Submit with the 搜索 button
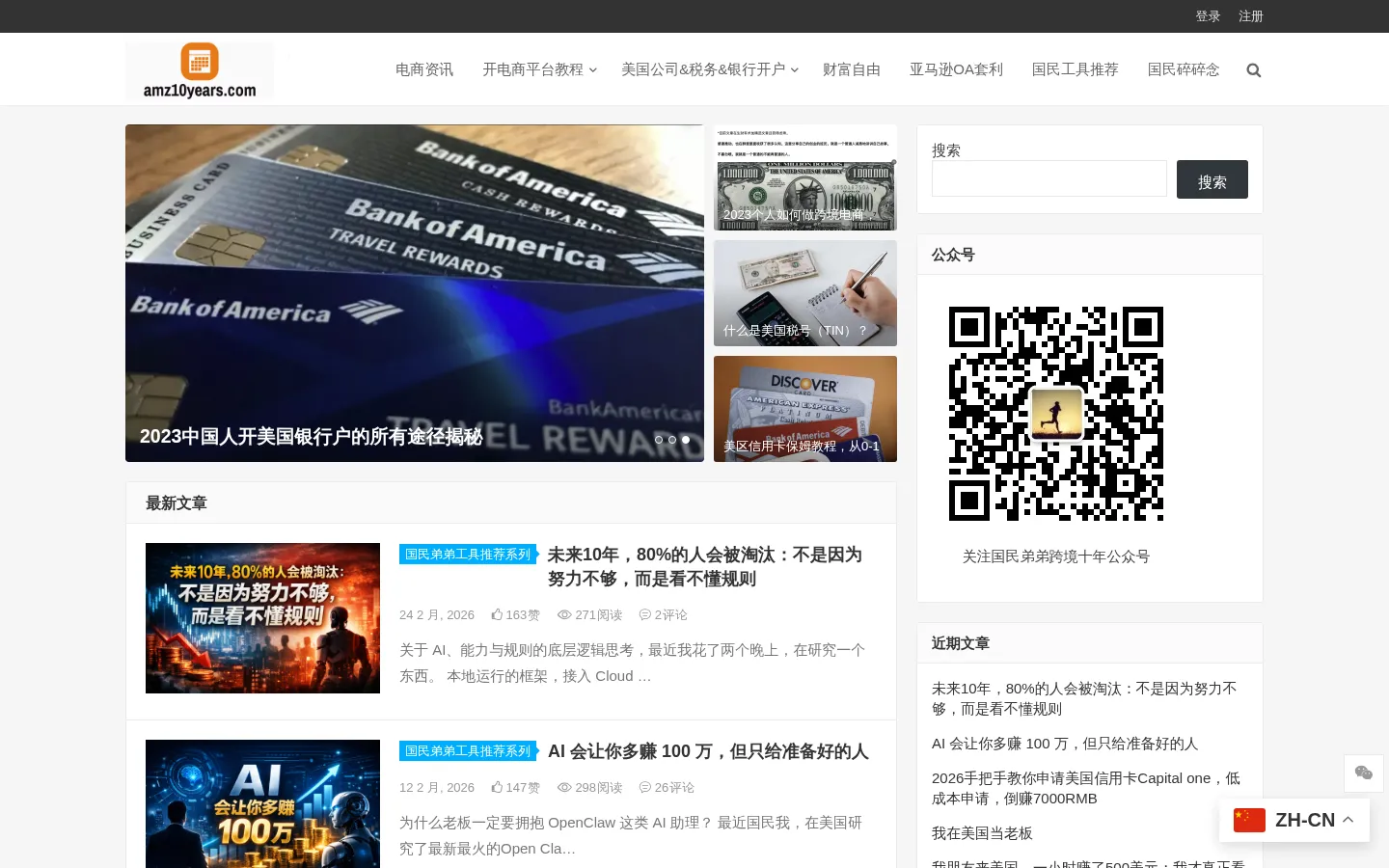 tap(1212, 179)
